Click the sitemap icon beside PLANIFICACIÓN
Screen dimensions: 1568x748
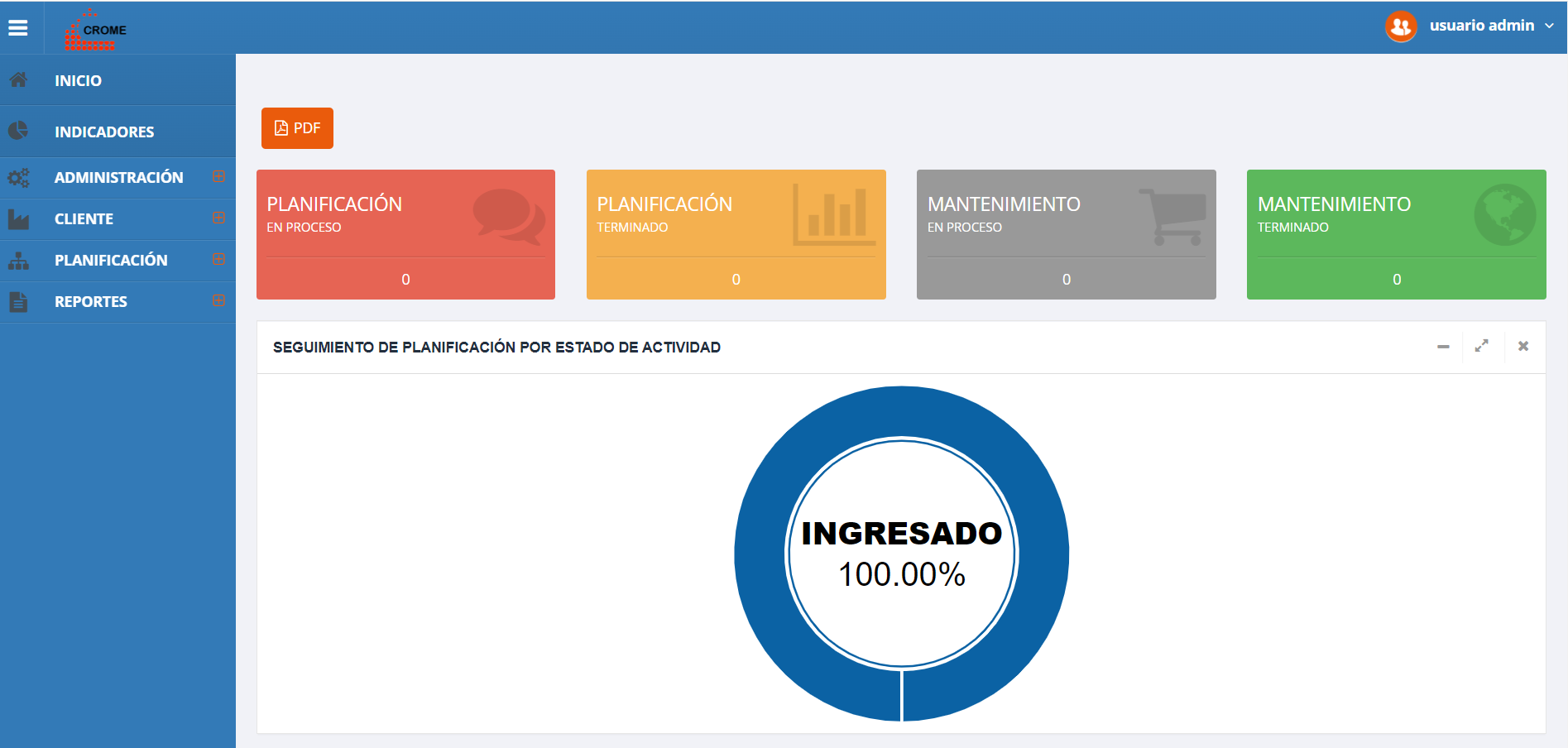click(18, 261)
